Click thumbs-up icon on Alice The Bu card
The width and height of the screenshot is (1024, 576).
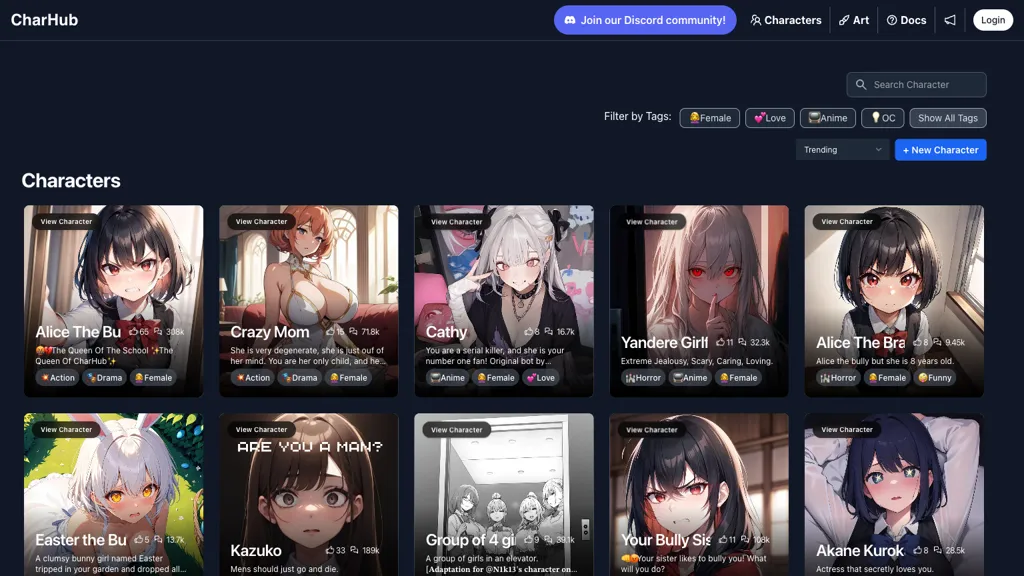[133, 331]
